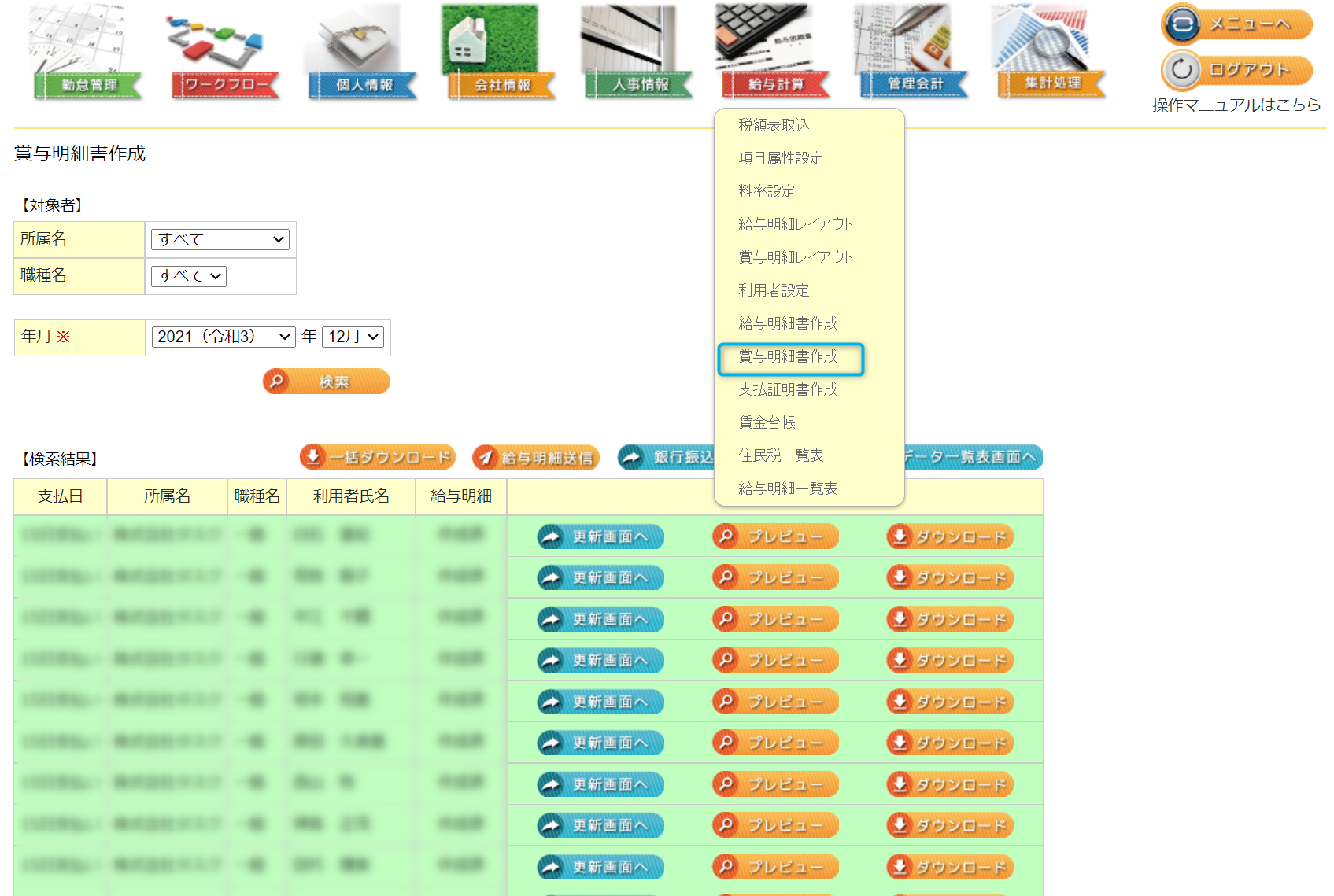
Task: Click the orange 検索 search button
Action: pos(326,382)
